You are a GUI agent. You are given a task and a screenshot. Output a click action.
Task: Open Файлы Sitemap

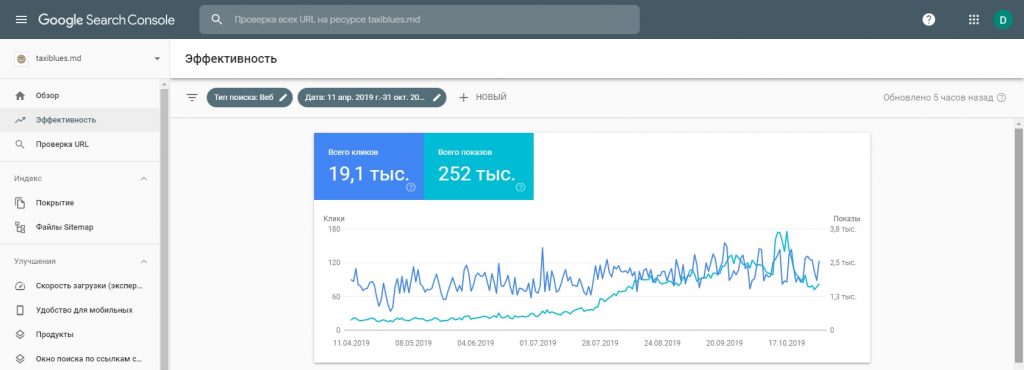tap(80, 227)
